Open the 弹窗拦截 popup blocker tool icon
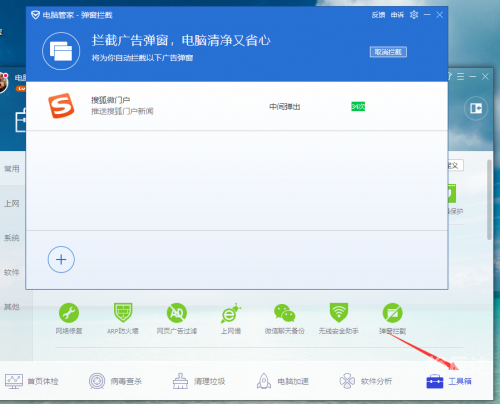500x404 pixels. coord(393,313)
